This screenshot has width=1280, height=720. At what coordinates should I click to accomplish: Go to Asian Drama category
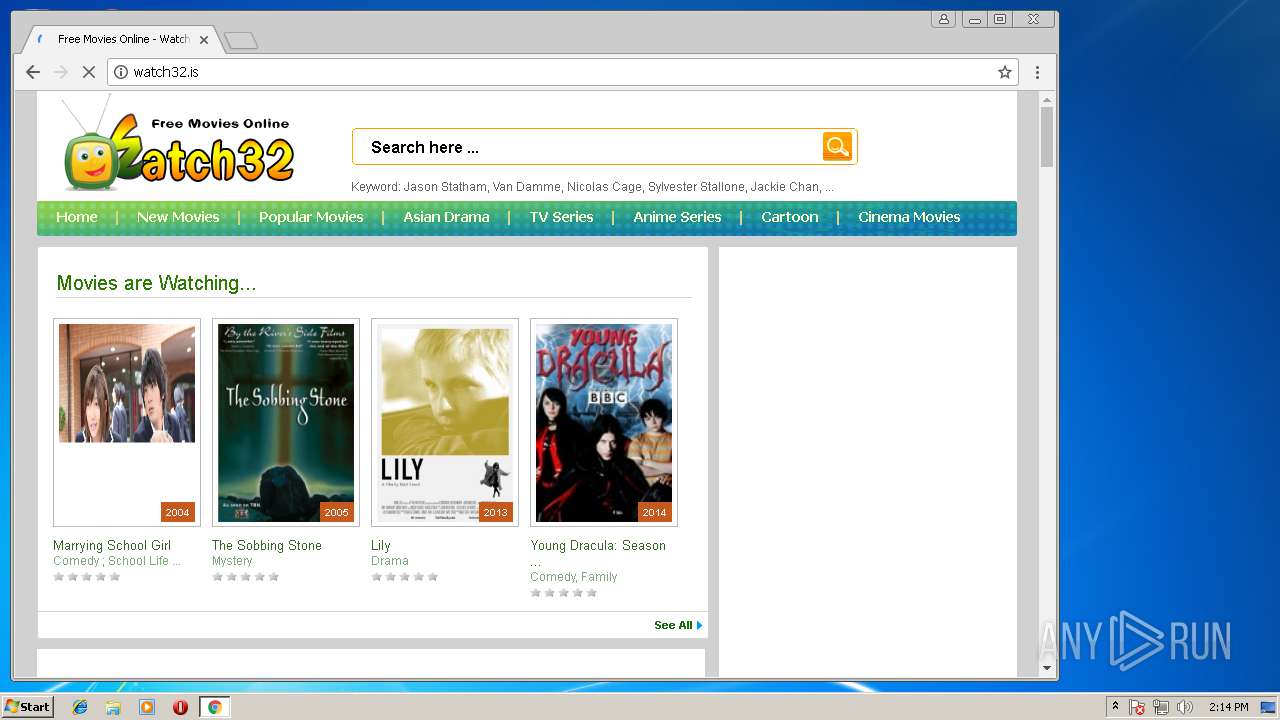click(446, 217)
